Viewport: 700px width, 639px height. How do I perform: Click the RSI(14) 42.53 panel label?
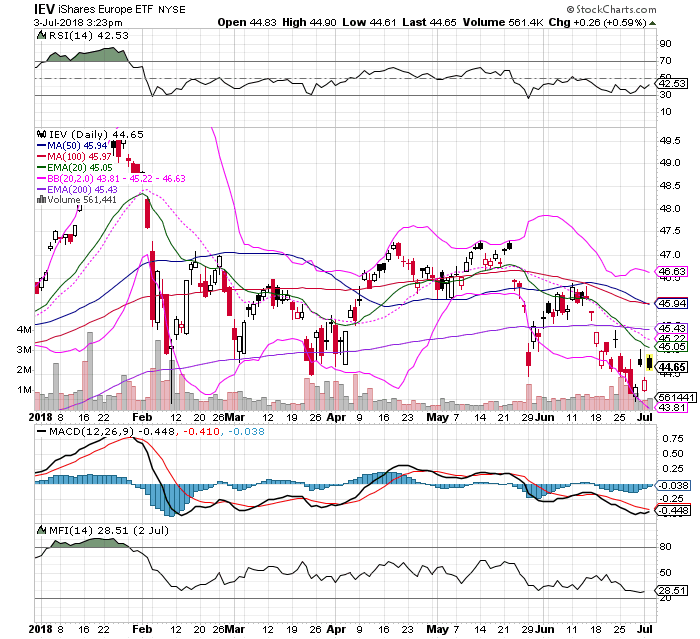[x=88, y=35]
